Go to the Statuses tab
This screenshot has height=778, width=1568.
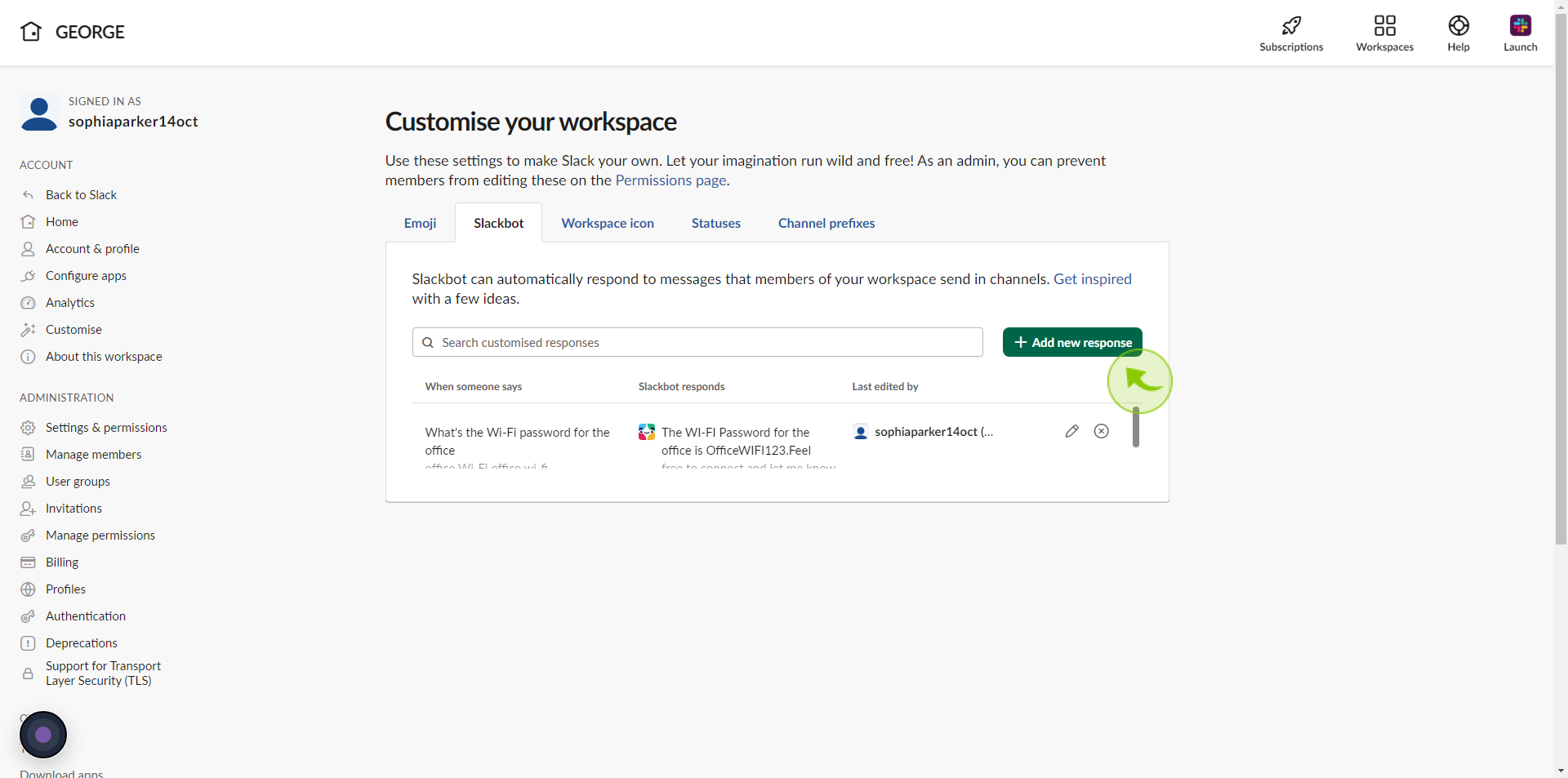coord(716,223)
